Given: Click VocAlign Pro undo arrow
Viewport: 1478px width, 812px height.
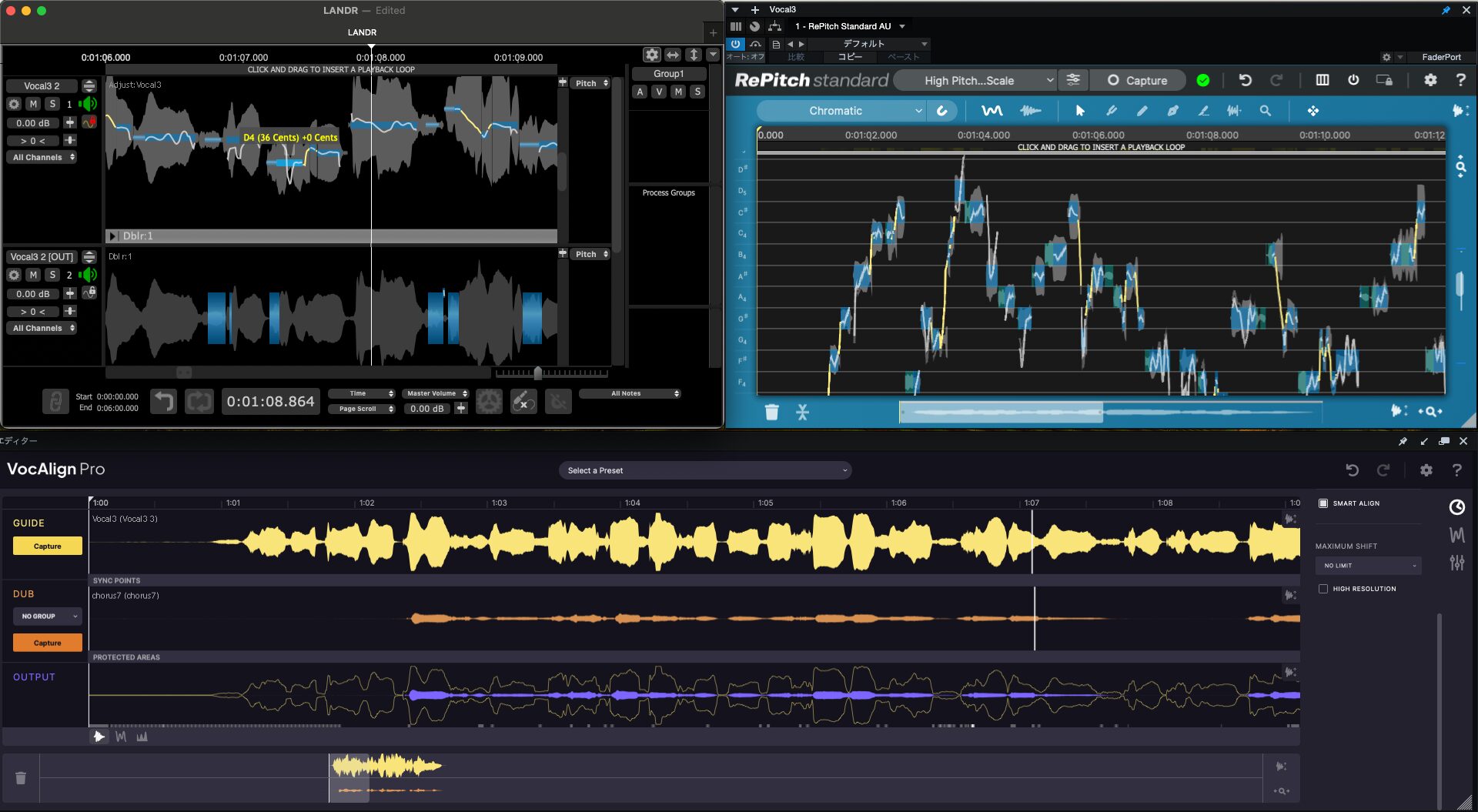Looking at the screenshot, I should (1352, 470).
